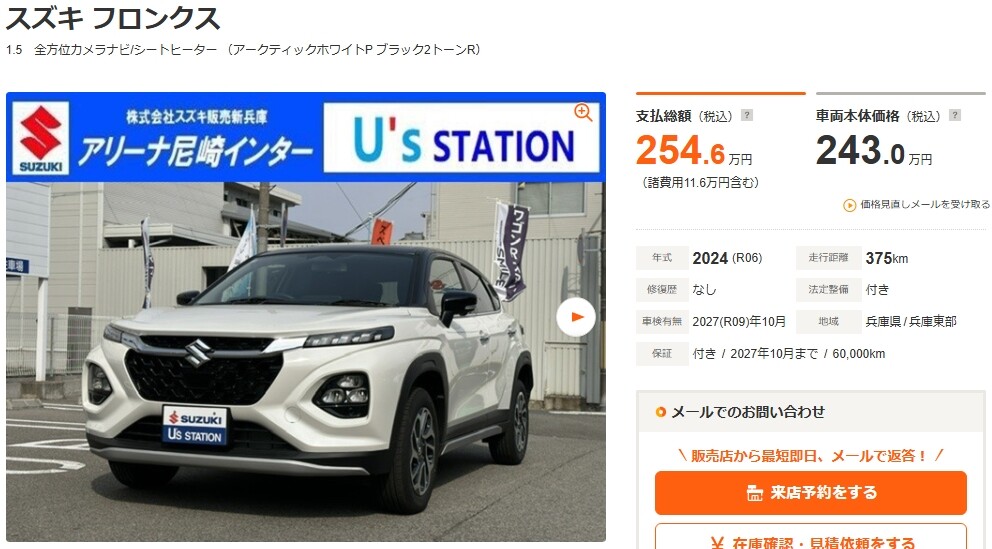Click the main Fronx car photo

(x=306, y=362)
